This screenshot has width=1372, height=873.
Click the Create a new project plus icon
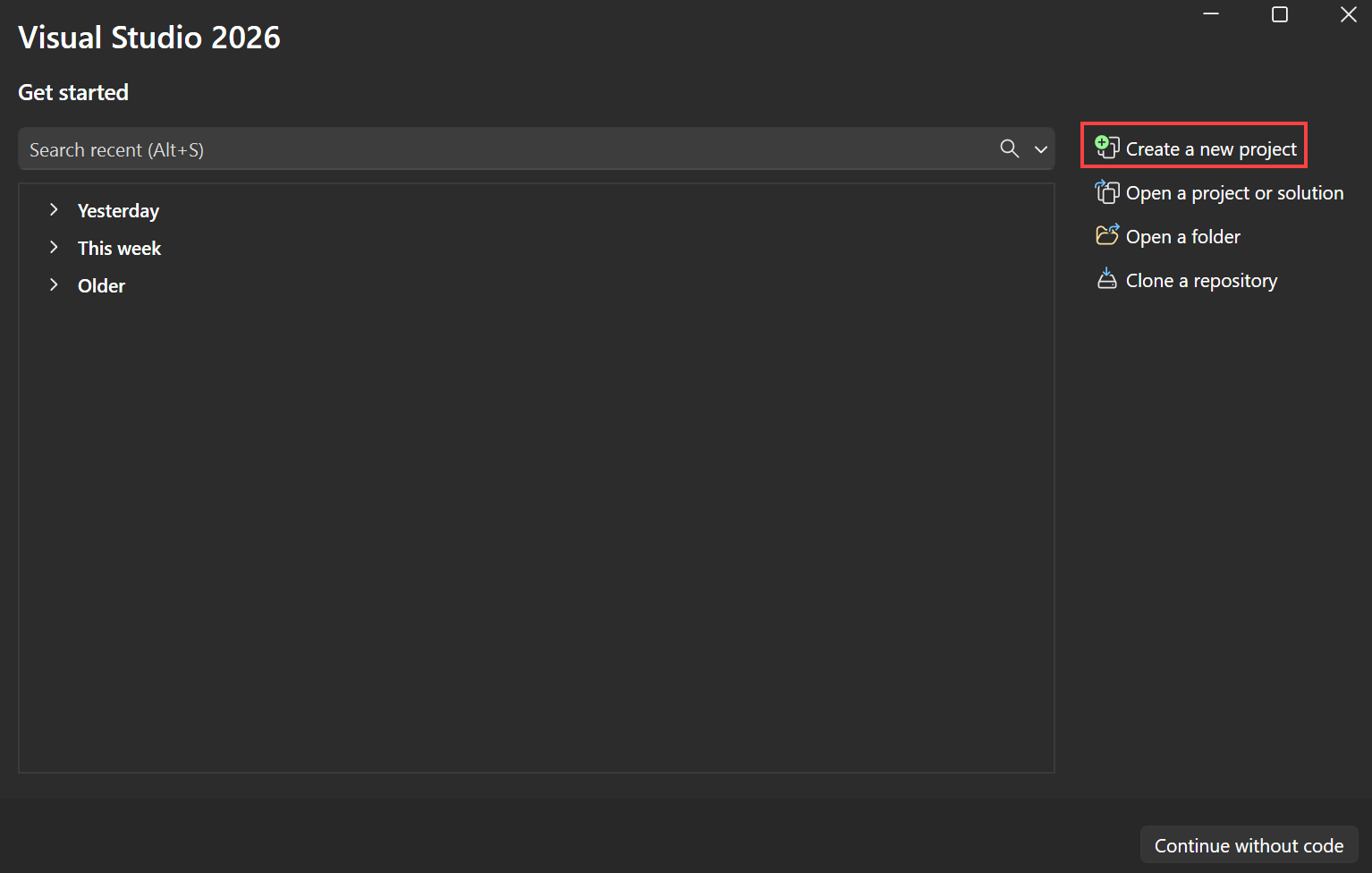pos(1106,146)
